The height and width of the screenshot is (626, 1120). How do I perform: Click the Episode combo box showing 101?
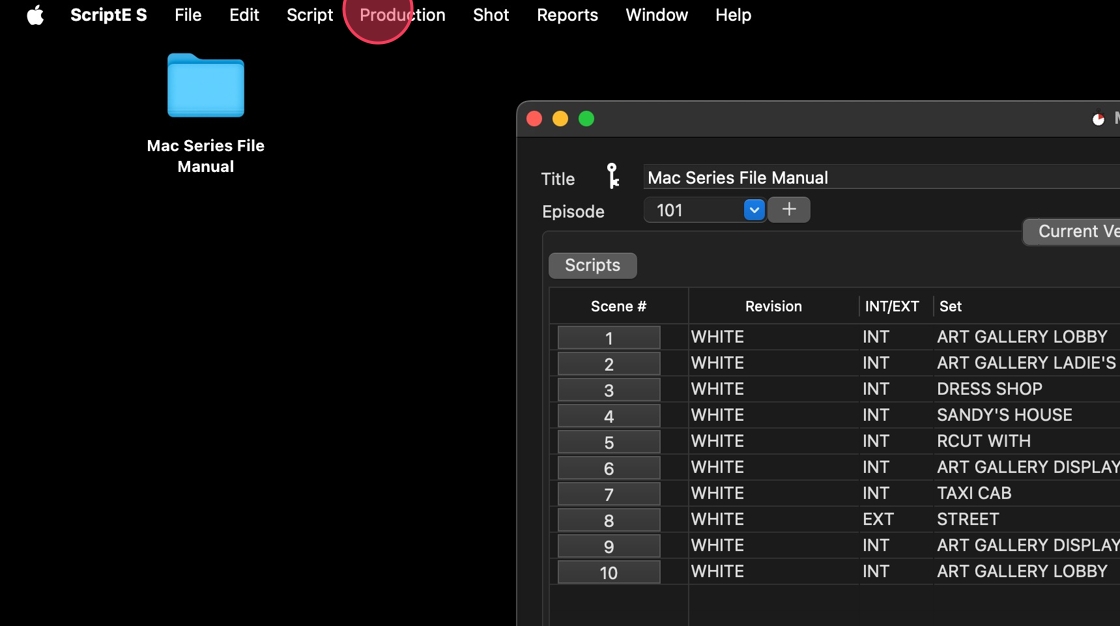click(704, 210)
